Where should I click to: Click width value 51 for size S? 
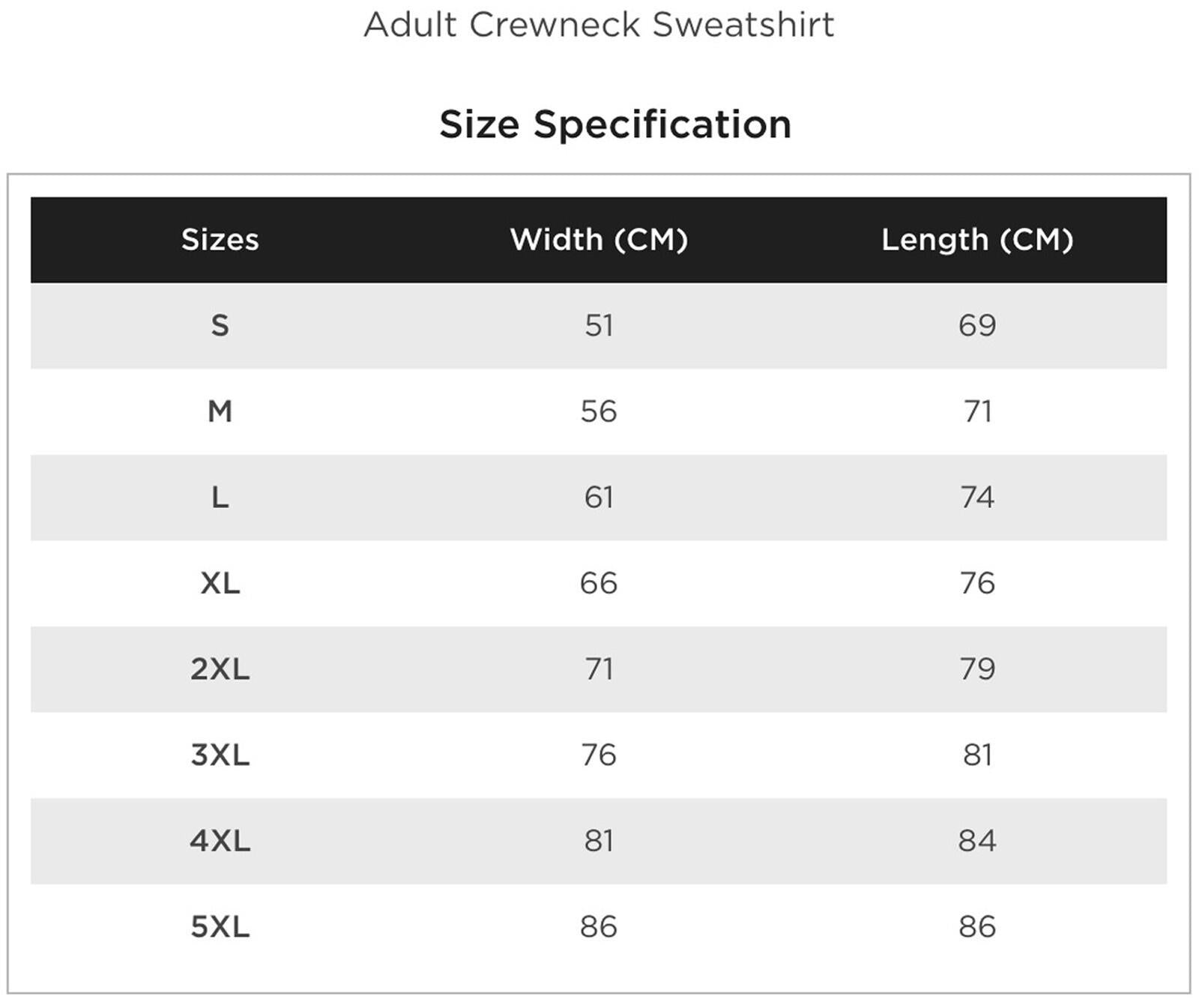599,326
